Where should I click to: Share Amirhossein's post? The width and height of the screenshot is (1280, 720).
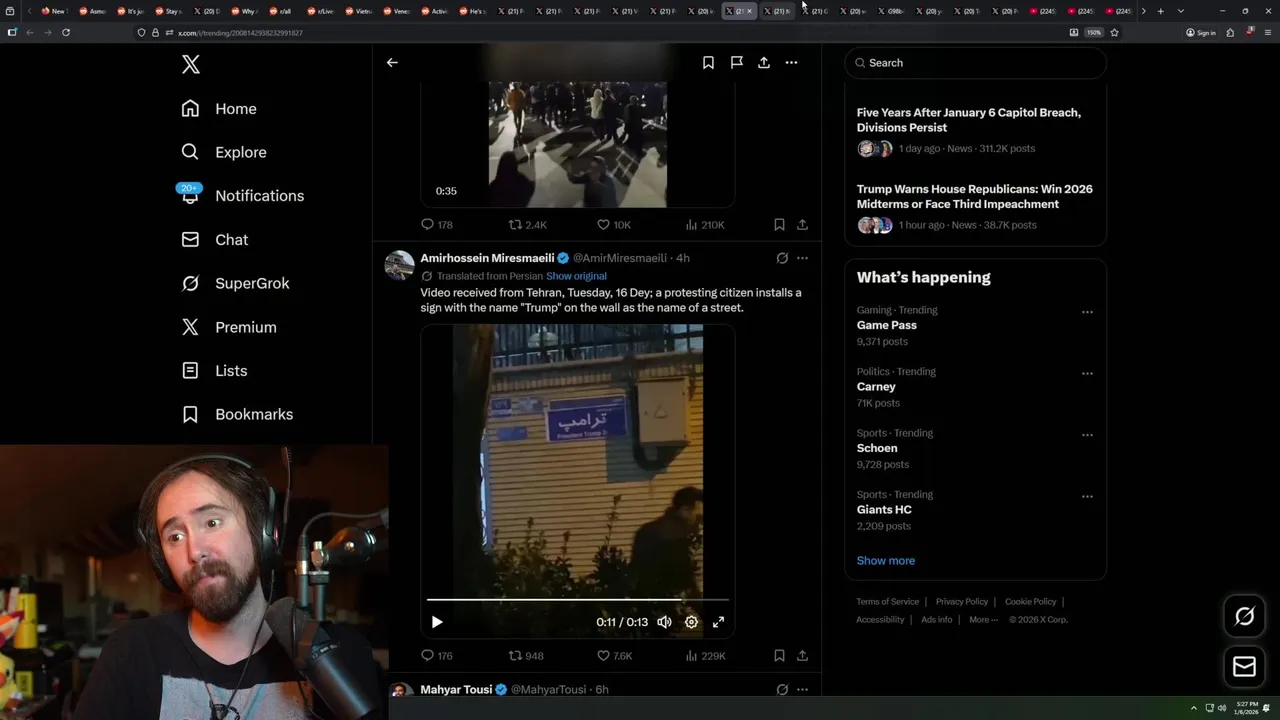click(802, 656)
